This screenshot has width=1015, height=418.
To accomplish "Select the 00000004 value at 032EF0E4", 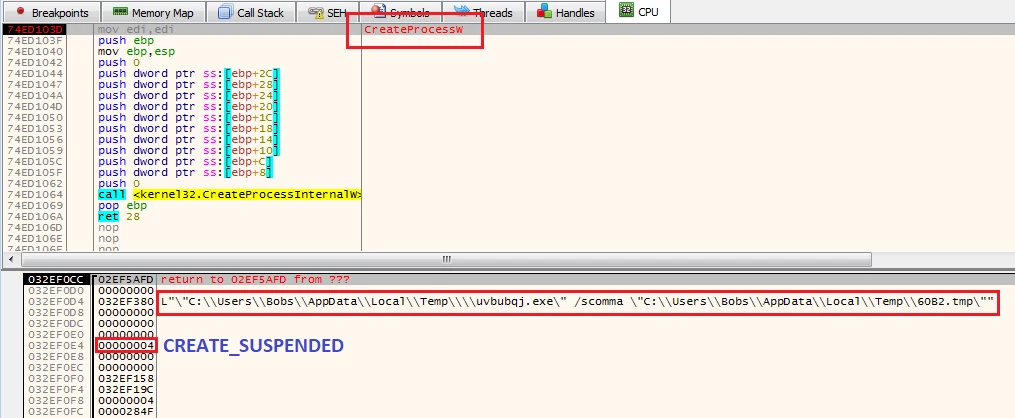I will 125,346.
